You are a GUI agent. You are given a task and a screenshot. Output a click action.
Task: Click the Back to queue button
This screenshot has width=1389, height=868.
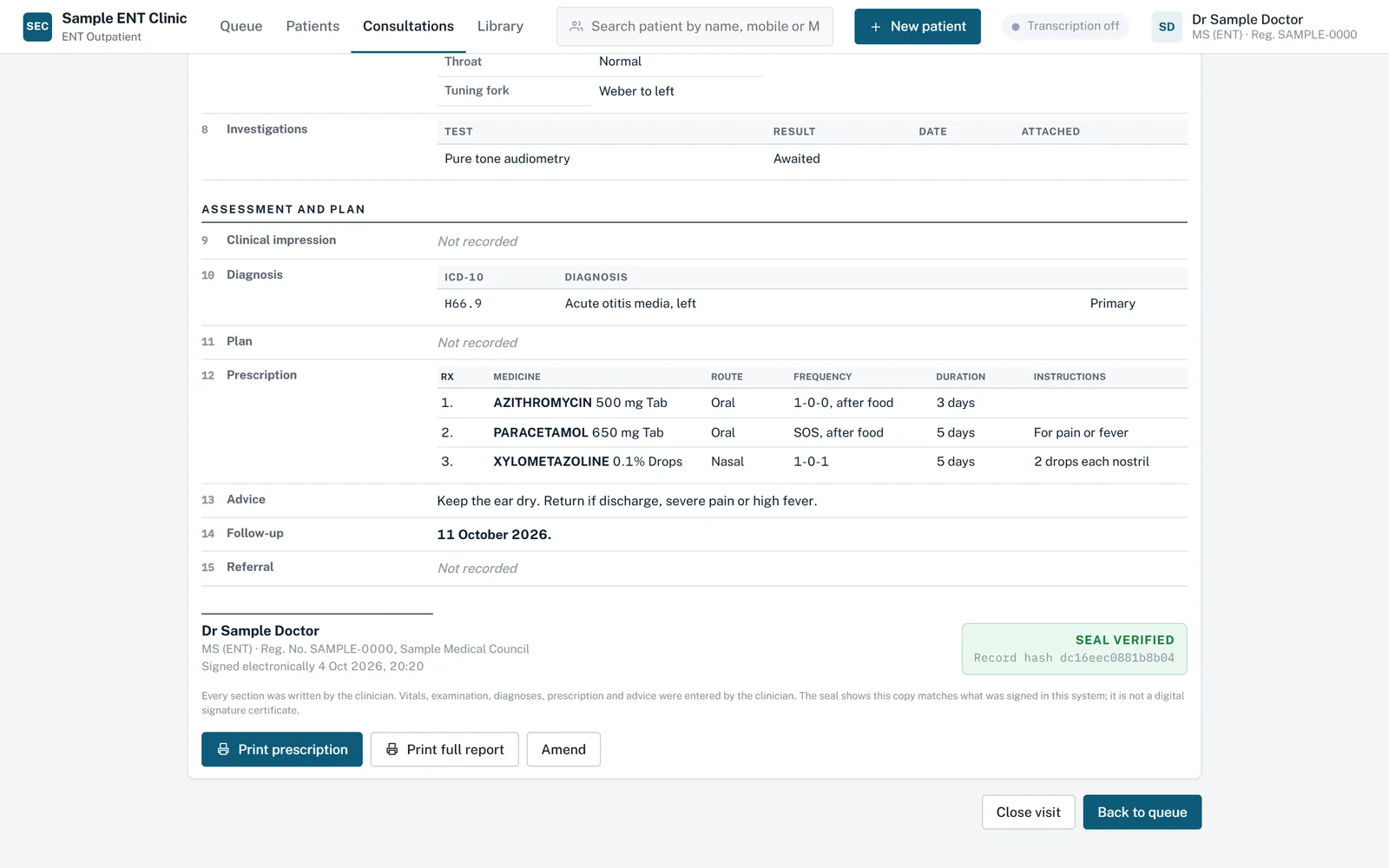coord(1142,812)
